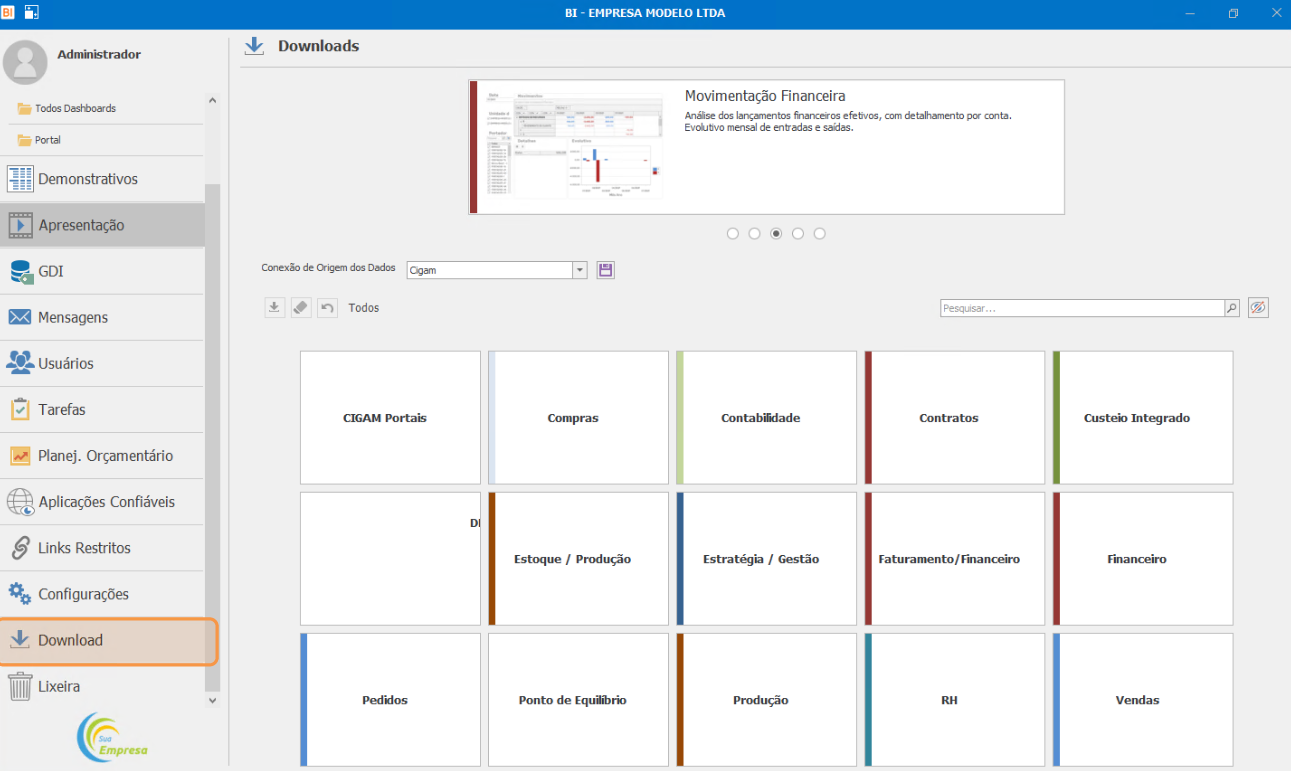Screen dimensions: 1291x771
Task: Click the standalone Financeiro tile
Action: [1142, 559]
